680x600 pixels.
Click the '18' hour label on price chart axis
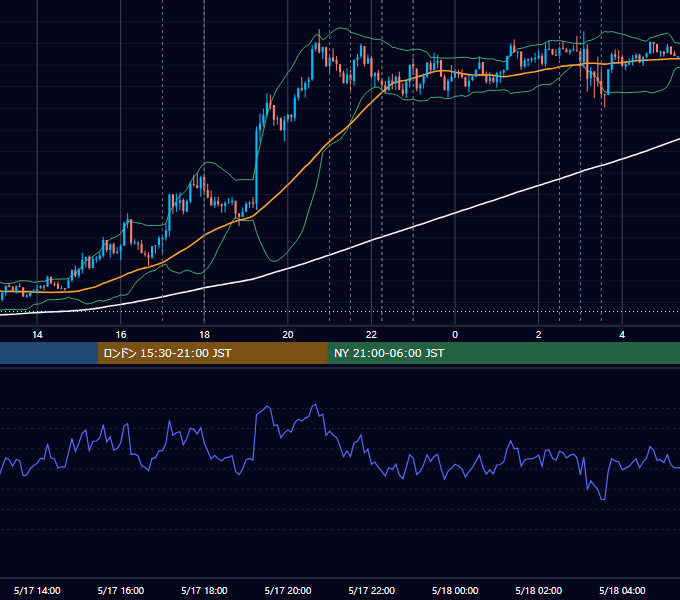point(204,335)
